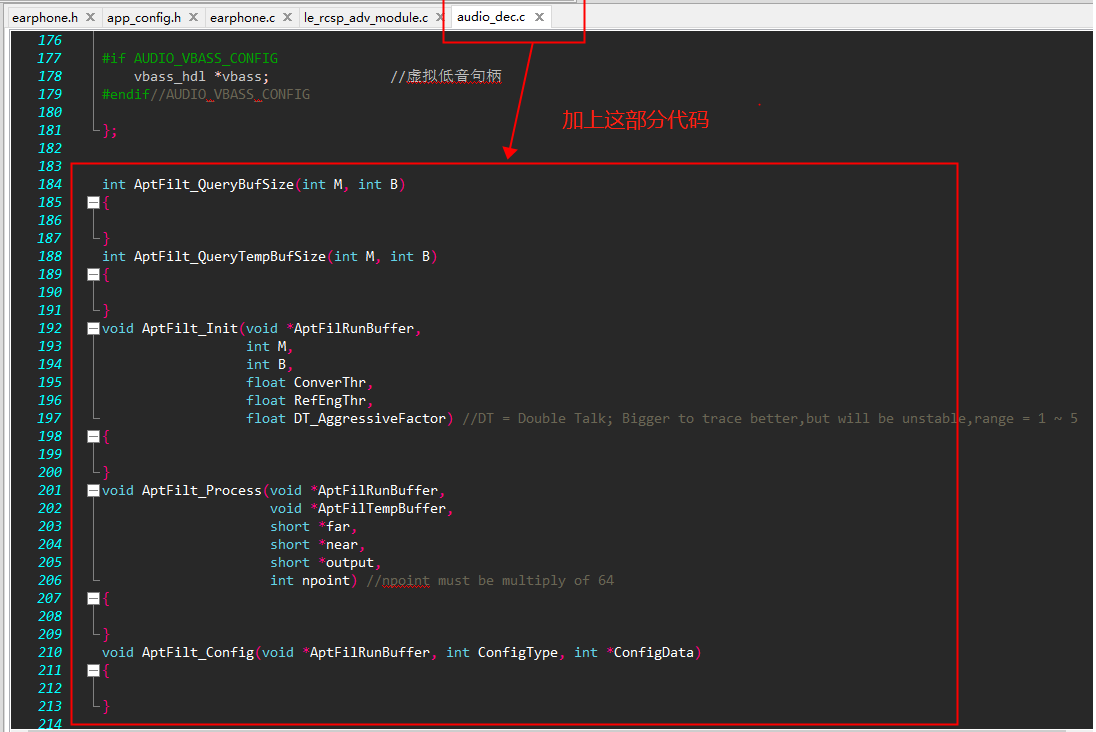Click the AptFilTempBuffer parameter
Viewport: 1096px width, 732px height.
[x=382, y=508]
